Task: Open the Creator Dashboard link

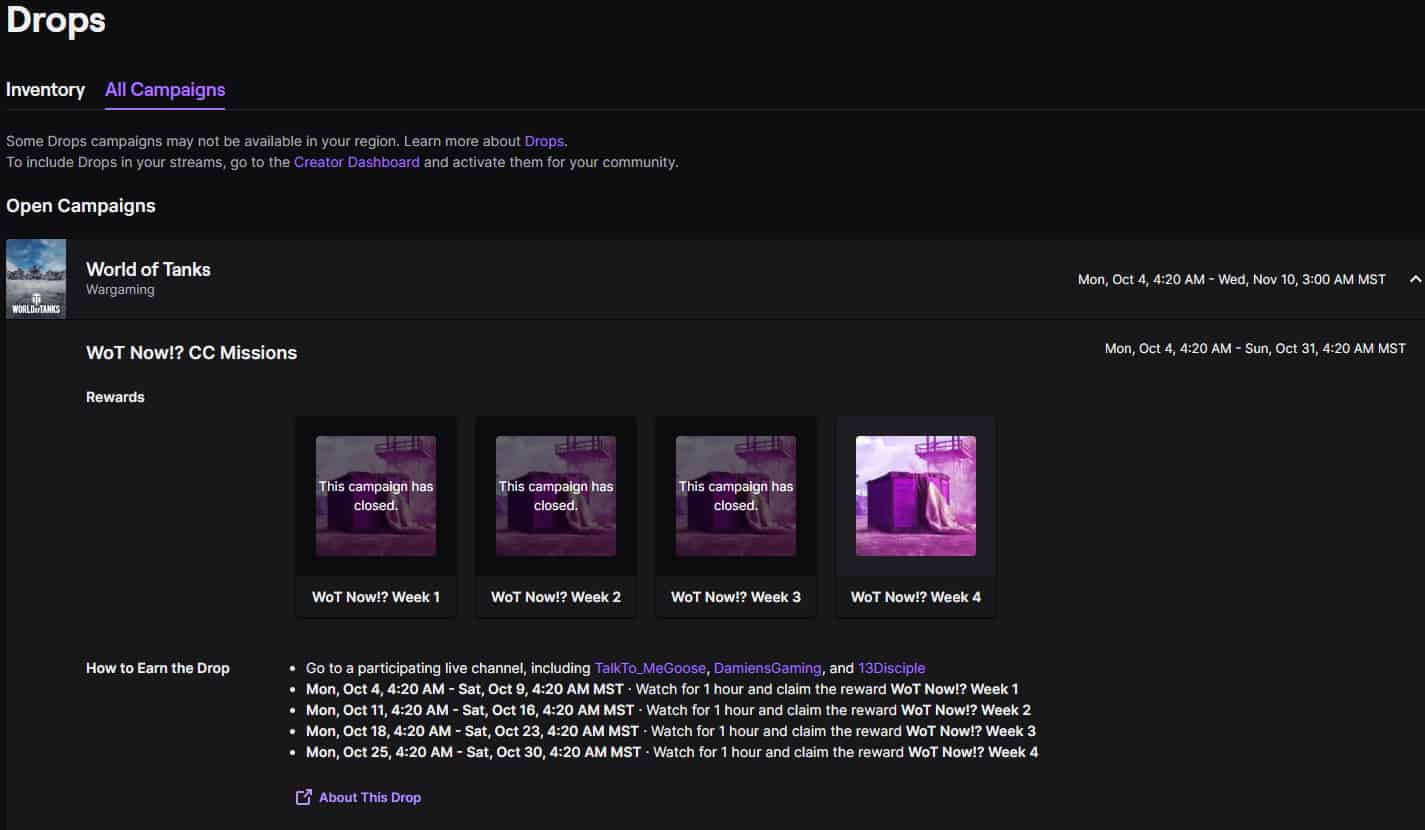Action: (357, 162)
